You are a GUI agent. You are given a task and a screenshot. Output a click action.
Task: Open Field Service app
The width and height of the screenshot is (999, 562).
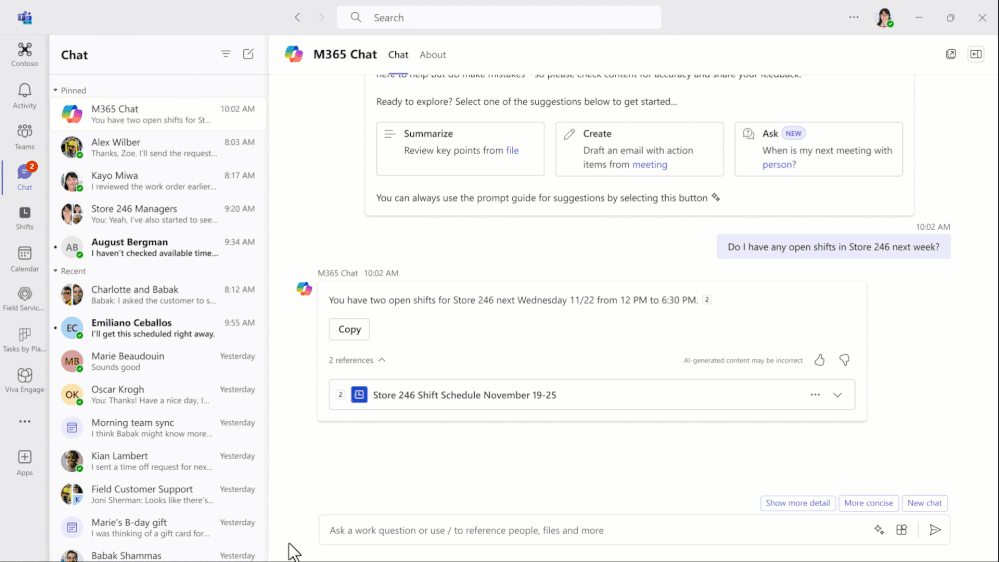tap(24, 299)
